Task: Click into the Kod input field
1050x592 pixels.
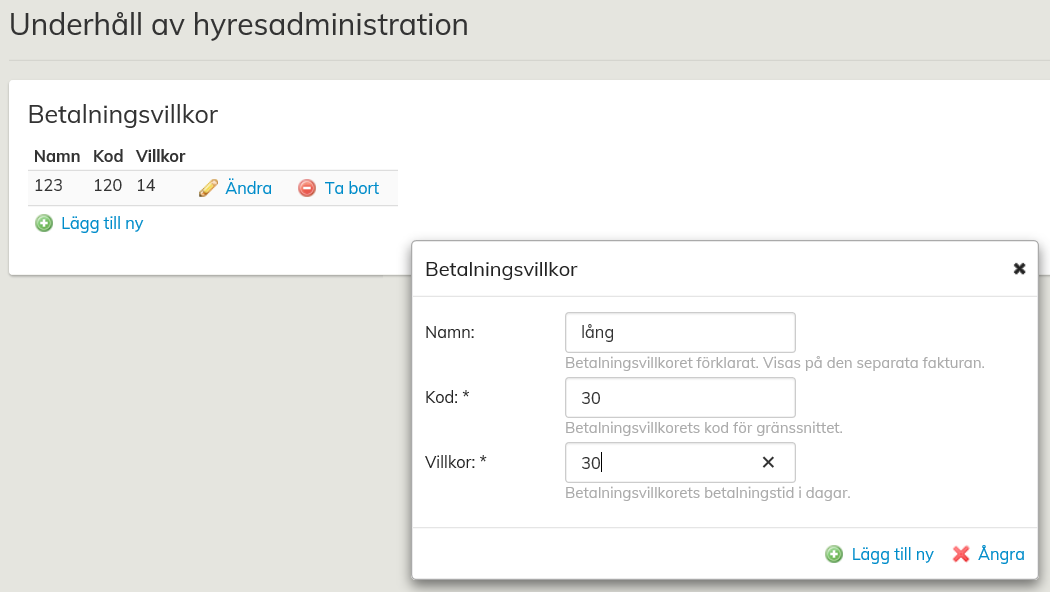Action: (680, 398)
